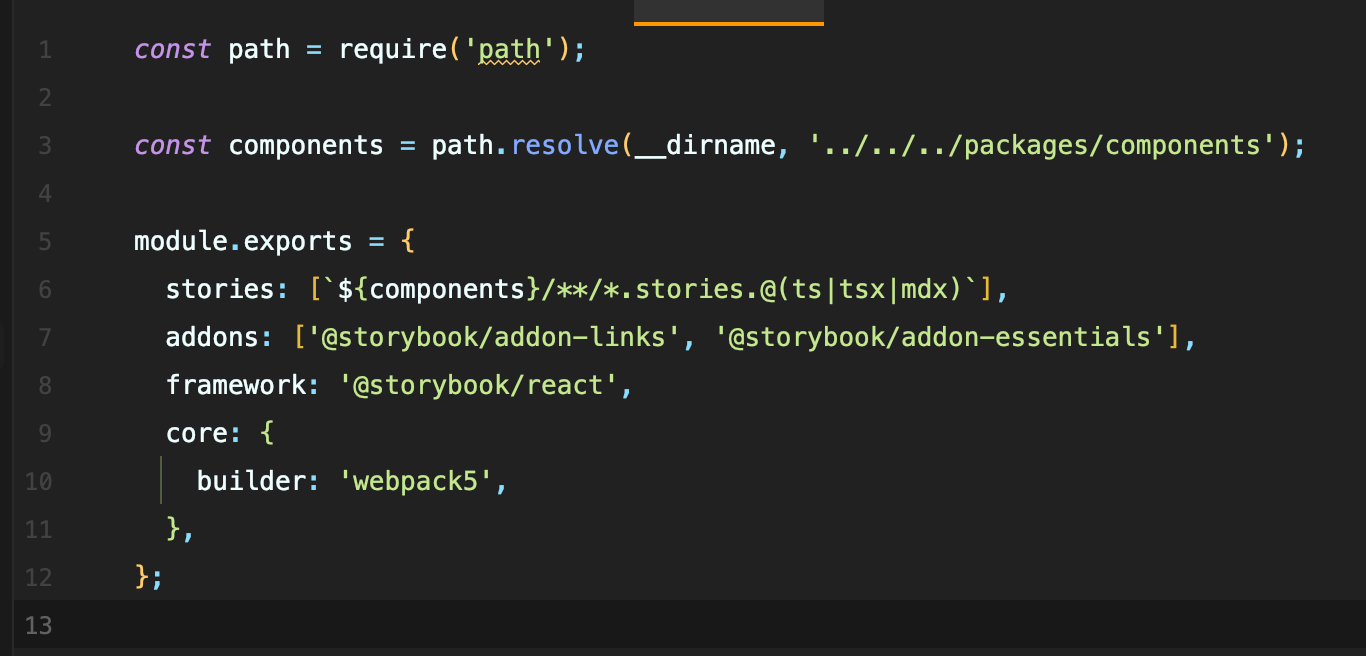Select line number 13 in the gutter

[x=38, y=625]
